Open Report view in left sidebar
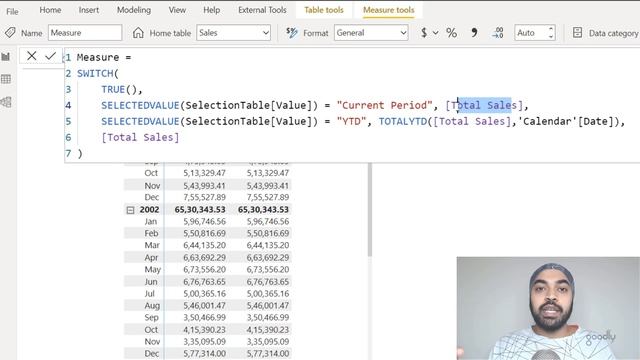The image size is (640, 360). (x=6, y=57)
